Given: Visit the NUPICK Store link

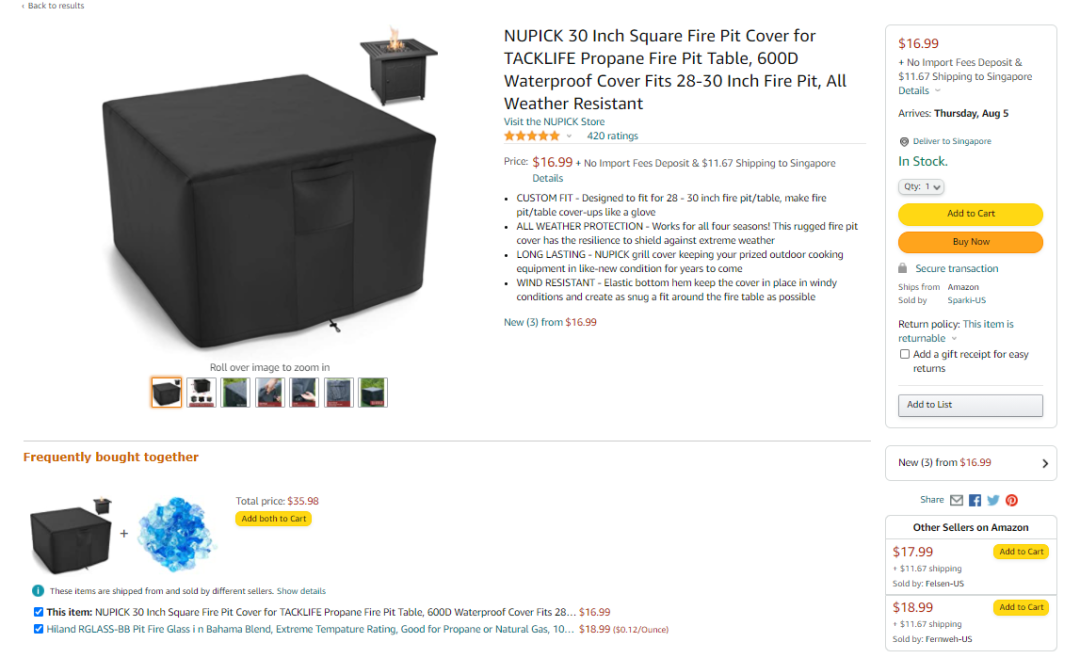Looking at the screenshot, I should point(554,122).
